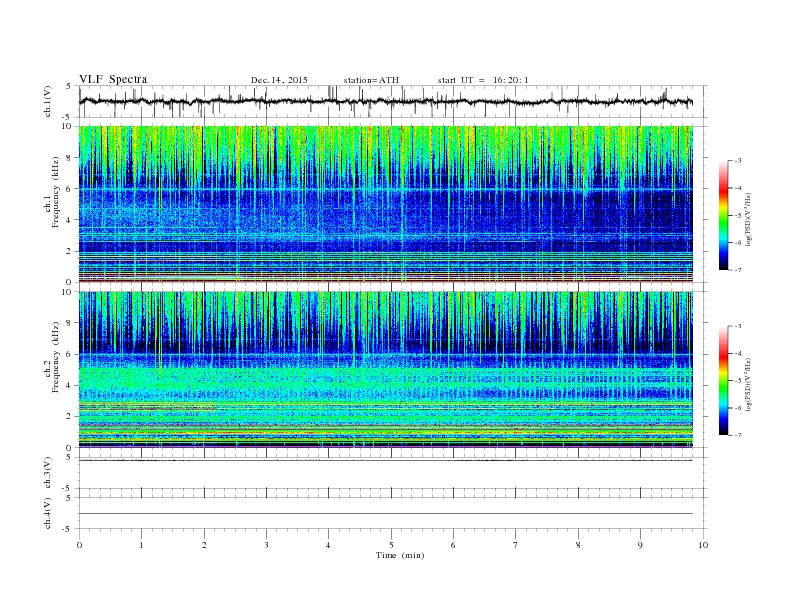Click the ch.2 frequency tick label '4'
Viewport: 792px width, 612px height.
(70, 385)
